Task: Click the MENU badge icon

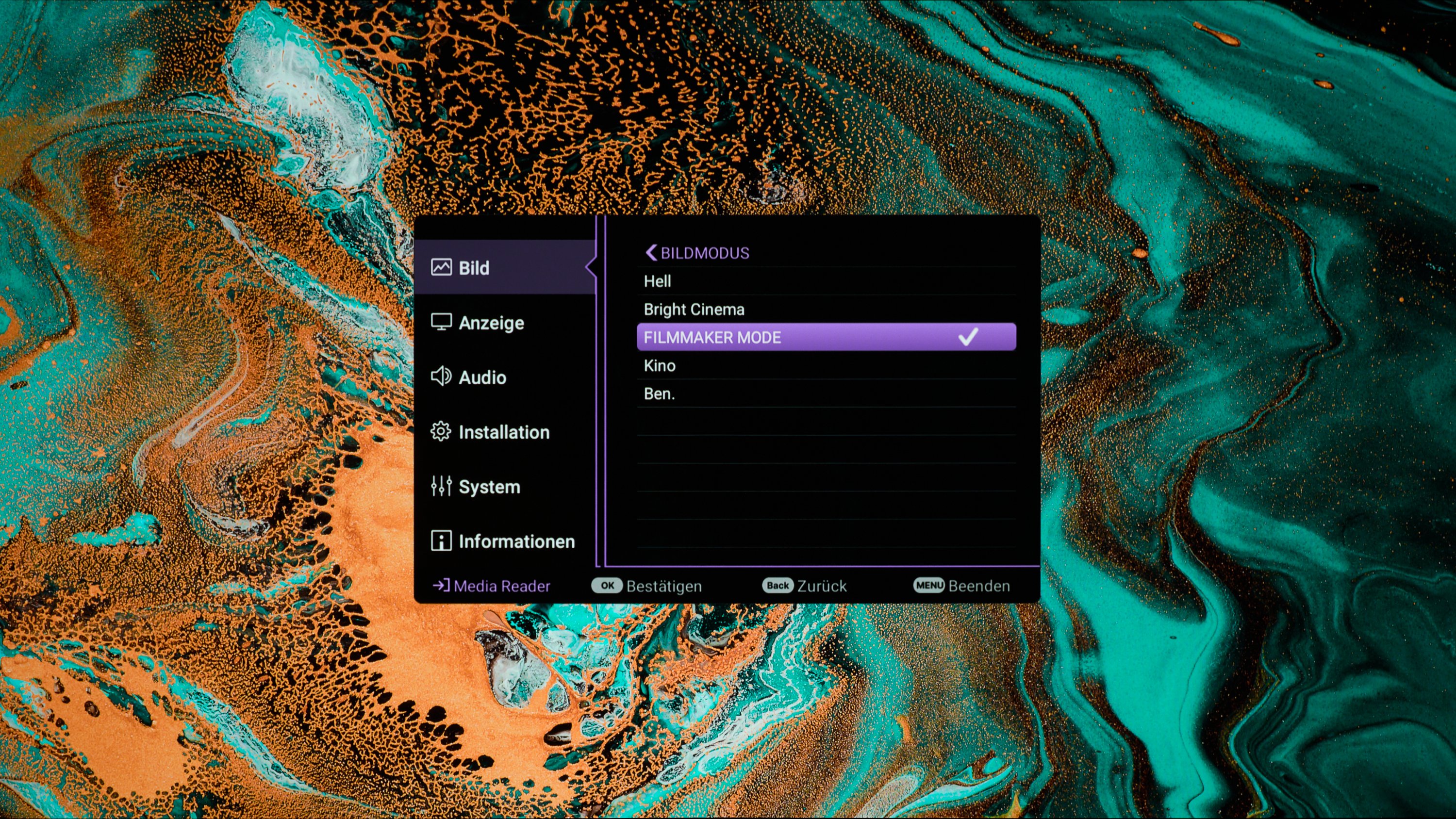Action: pos(928,586)
